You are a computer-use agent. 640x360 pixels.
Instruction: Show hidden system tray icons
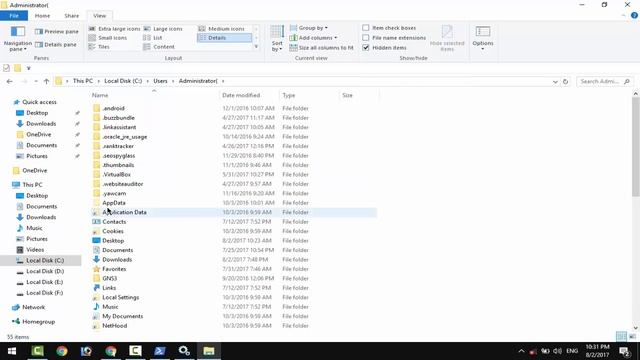(521, 351)
